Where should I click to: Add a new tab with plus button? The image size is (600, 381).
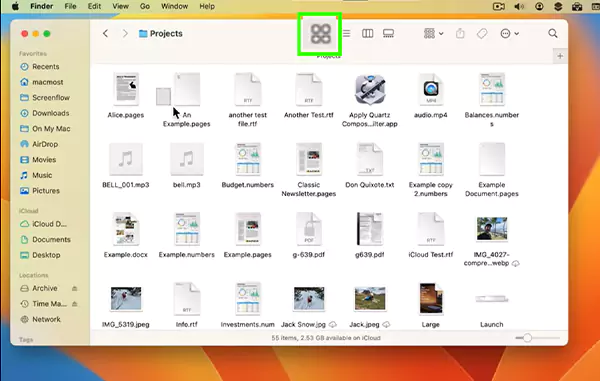(560, 56)
